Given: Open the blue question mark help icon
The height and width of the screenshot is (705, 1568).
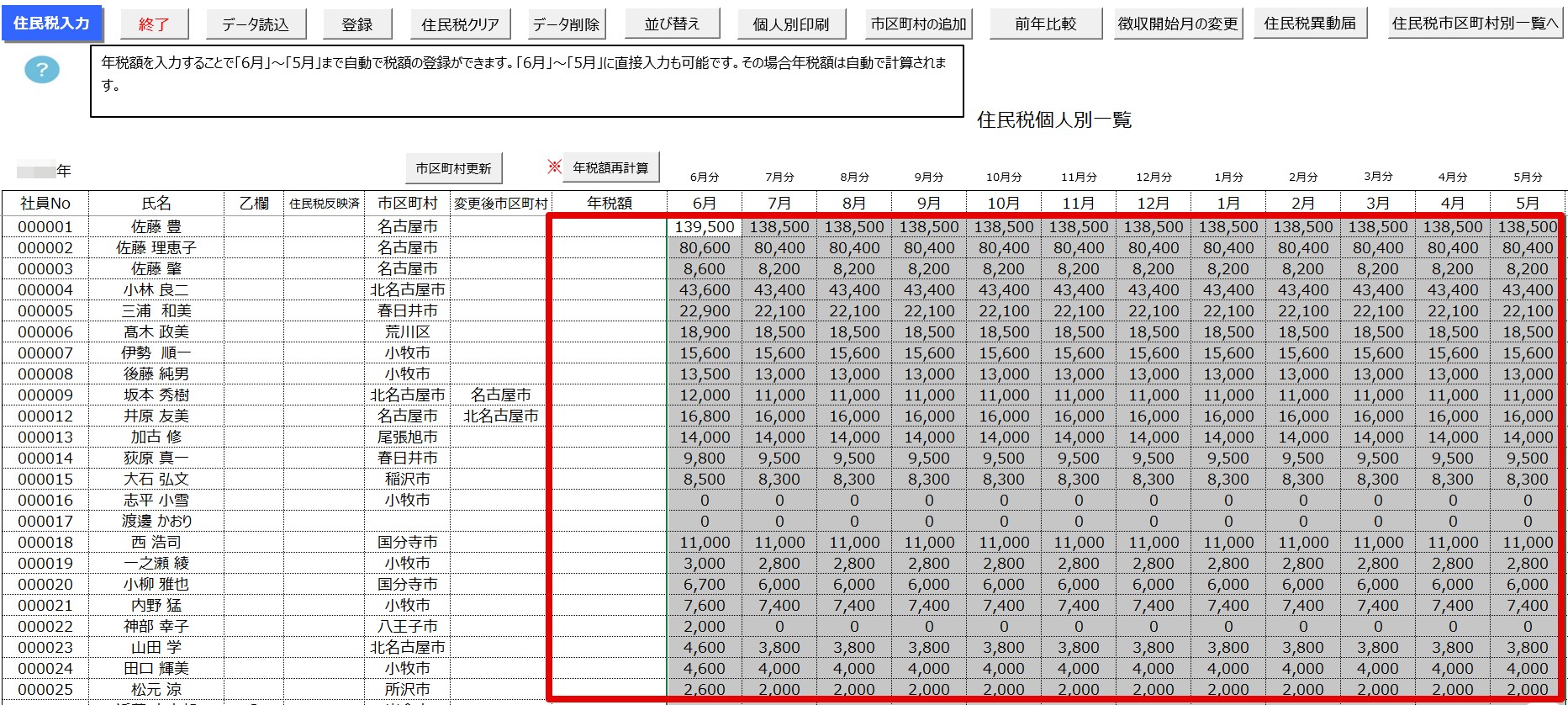Looking at the screenshot, I should (42, 70).
